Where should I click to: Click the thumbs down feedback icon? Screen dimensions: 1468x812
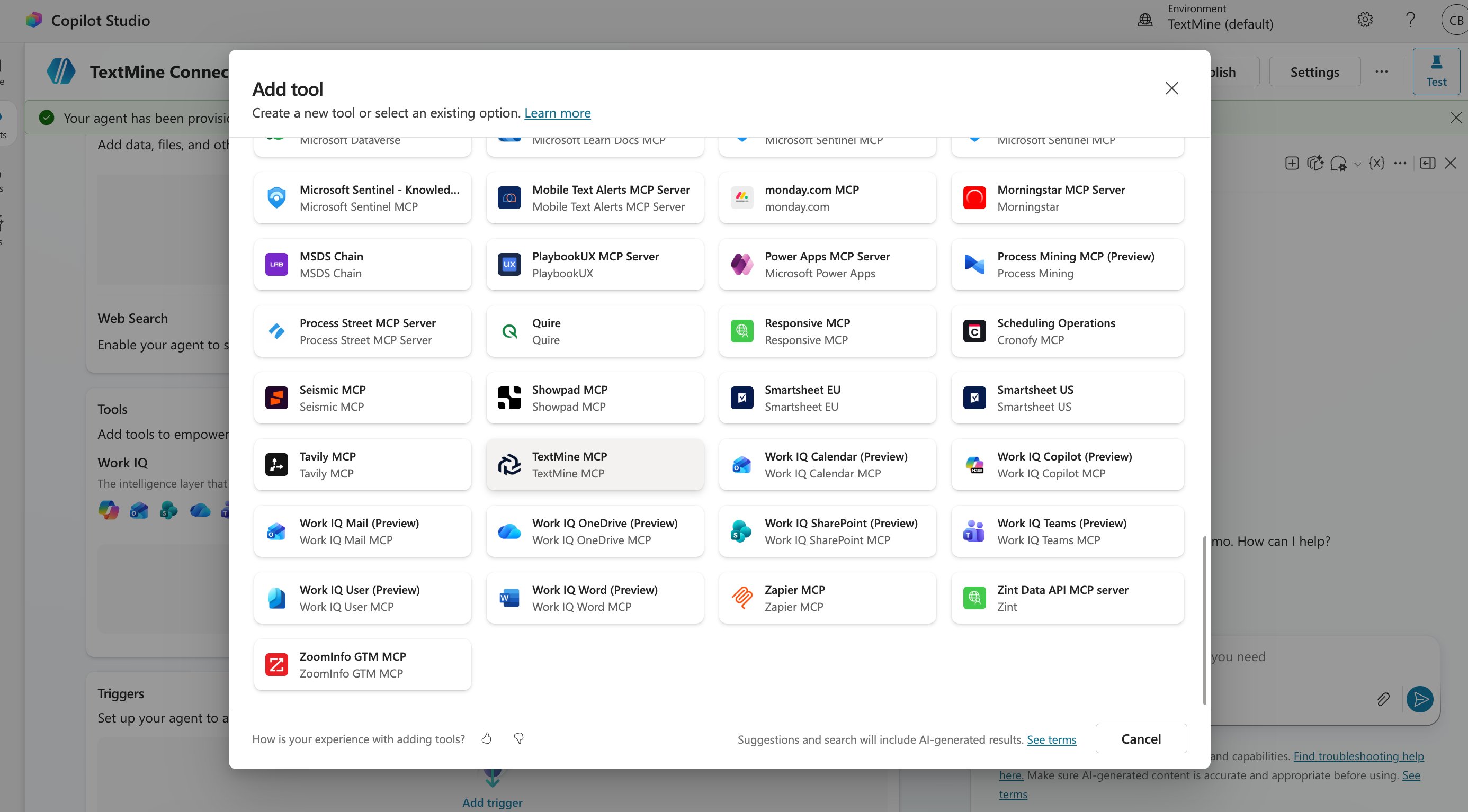pos(518,738)
